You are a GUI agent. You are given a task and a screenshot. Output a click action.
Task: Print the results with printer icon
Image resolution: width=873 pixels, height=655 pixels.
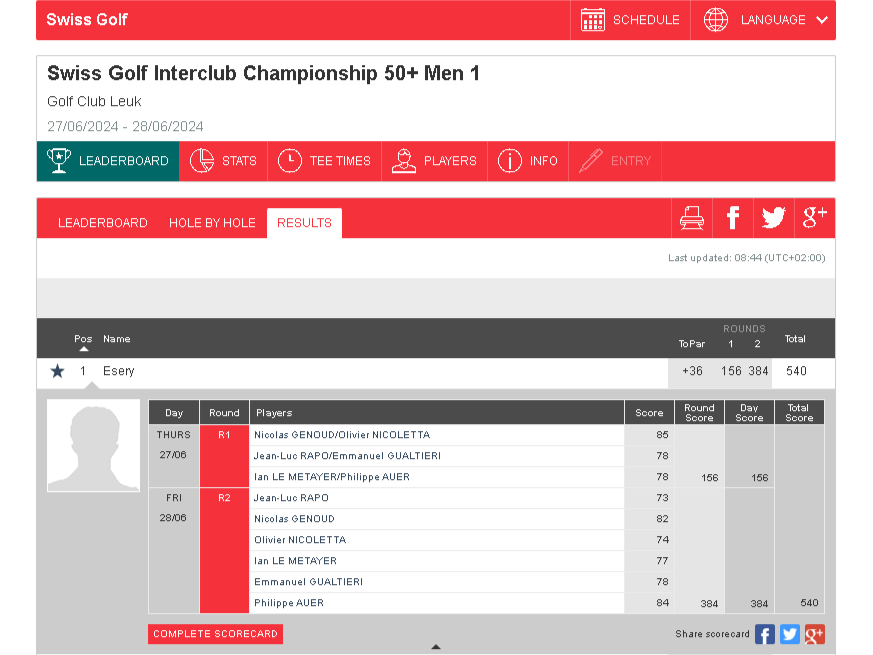692,218
